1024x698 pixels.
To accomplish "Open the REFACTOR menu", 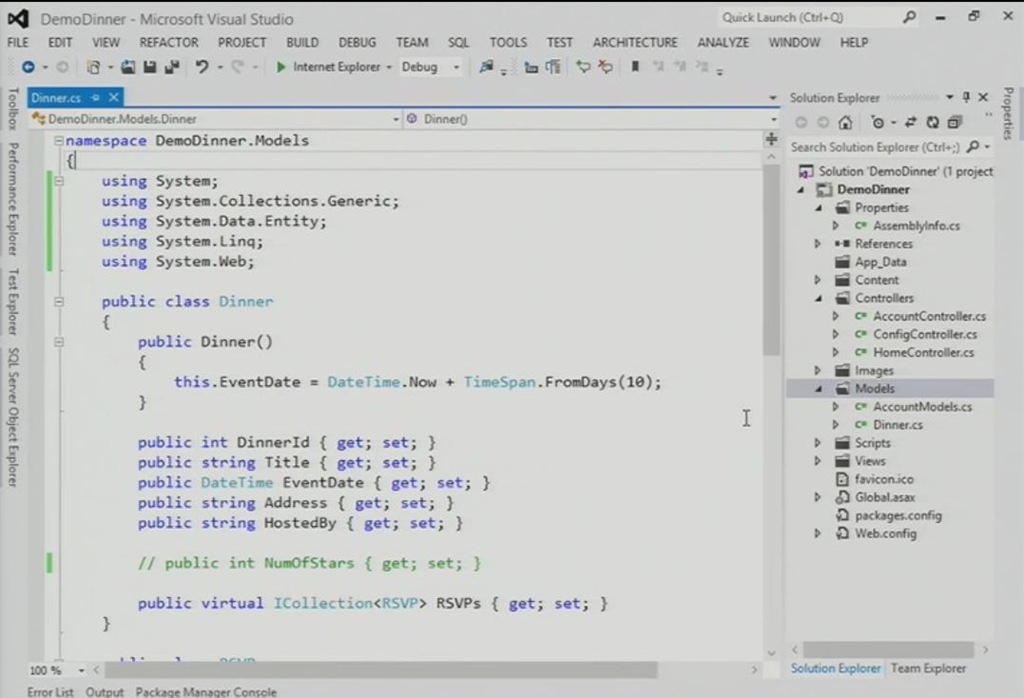I will tap(168, 42).
